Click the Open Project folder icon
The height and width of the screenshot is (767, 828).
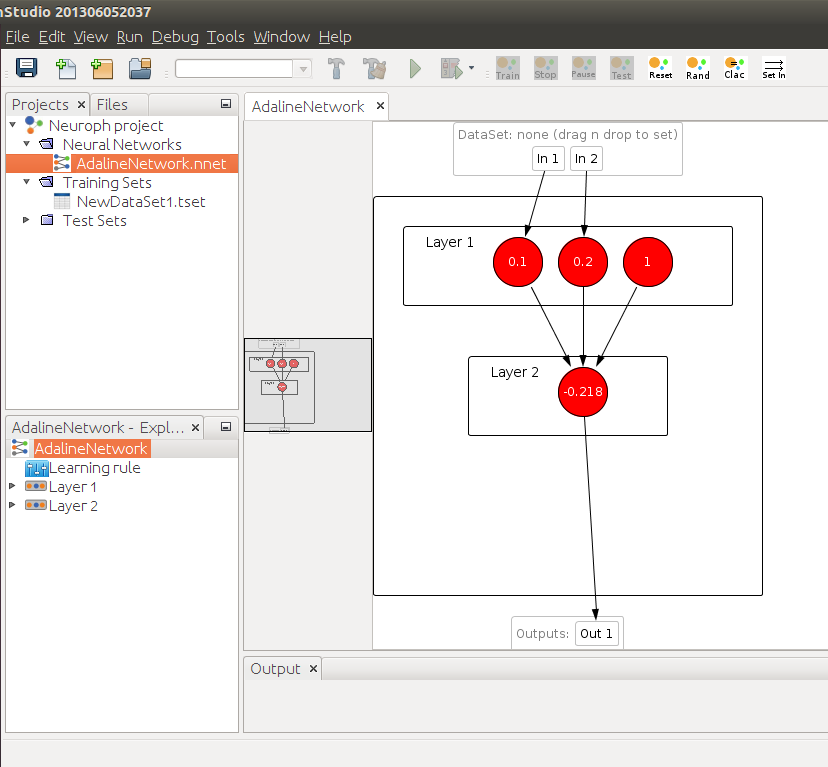click(x=139, y=68)
